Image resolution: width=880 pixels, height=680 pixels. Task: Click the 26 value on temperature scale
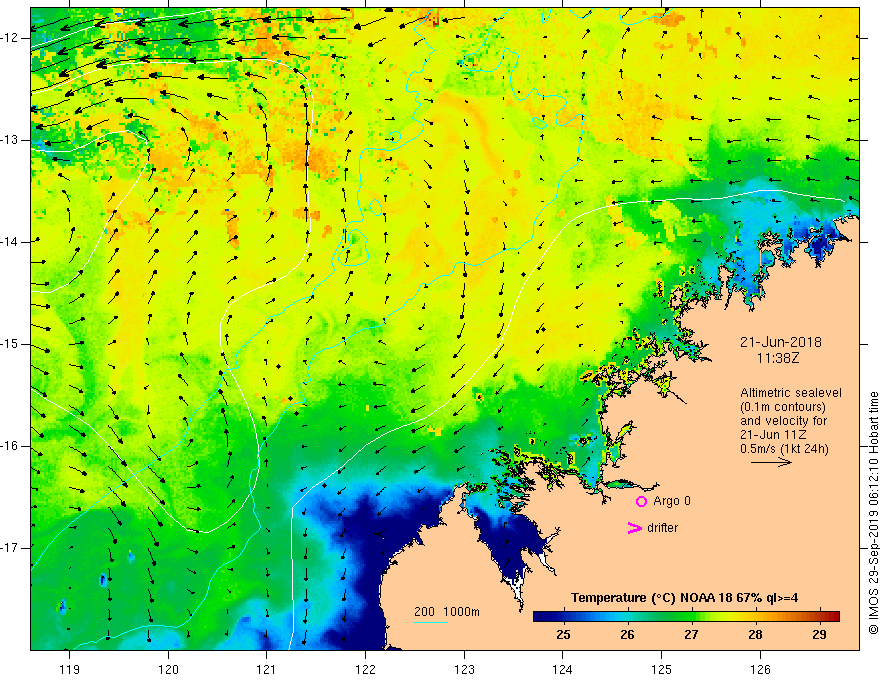coord(627,634)
